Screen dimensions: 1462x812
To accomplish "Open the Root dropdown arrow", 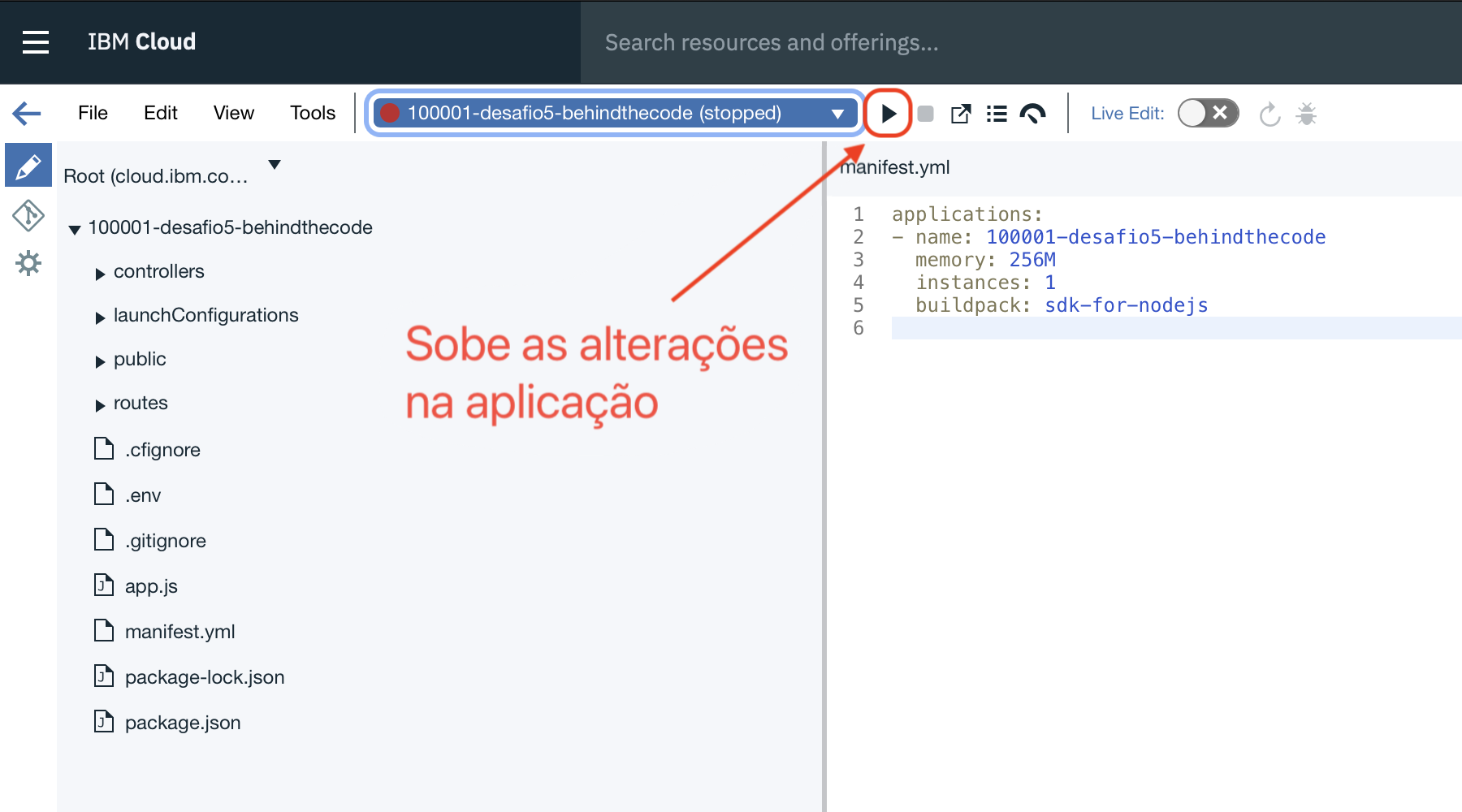I will pyautogui.click(x=275, y=165).
